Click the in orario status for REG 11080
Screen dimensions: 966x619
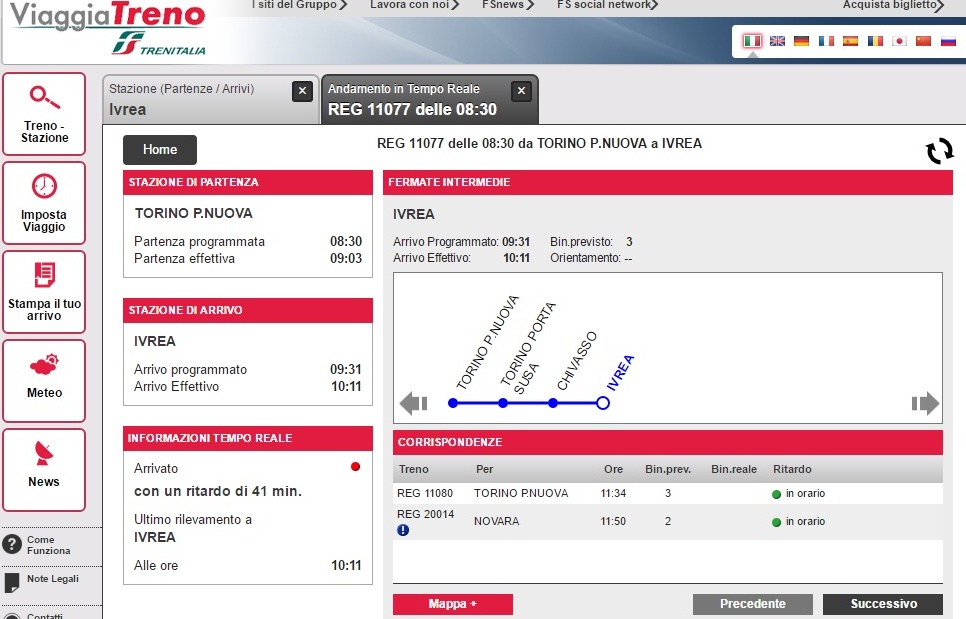coord(798,493)
